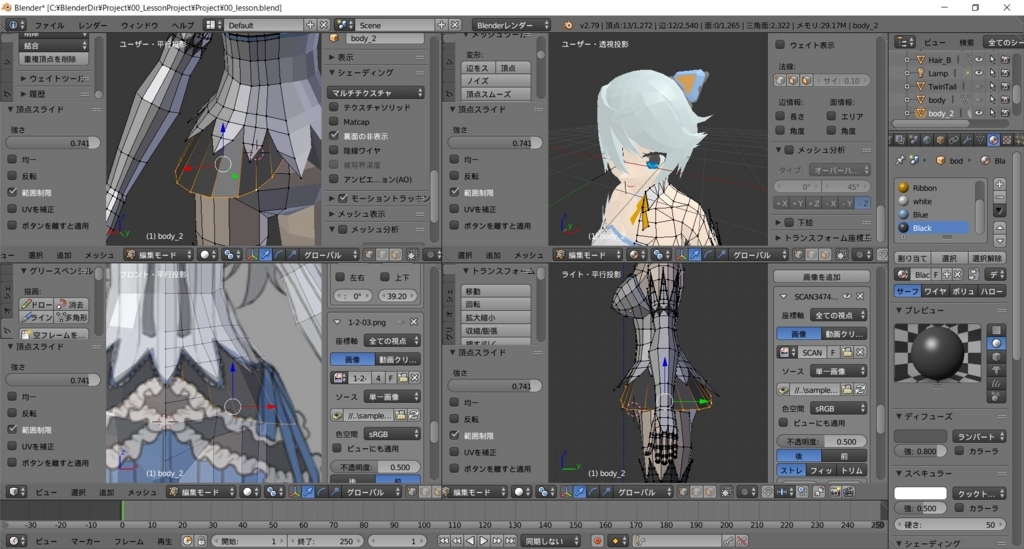
Task: Open timeline フレーム menu
Action: (x=129, y=541)
